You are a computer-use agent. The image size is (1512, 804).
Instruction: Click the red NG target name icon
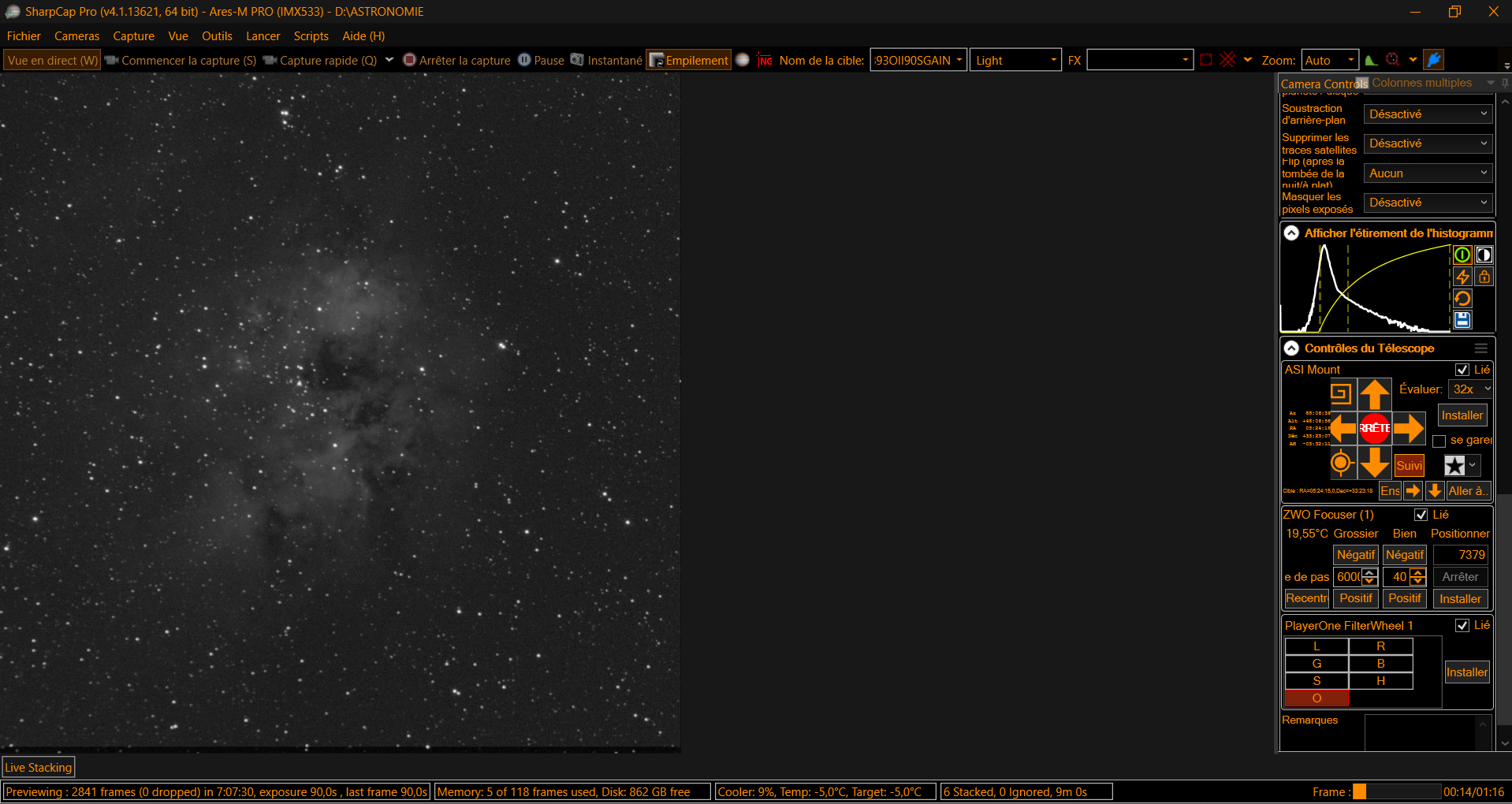[765, 60]
